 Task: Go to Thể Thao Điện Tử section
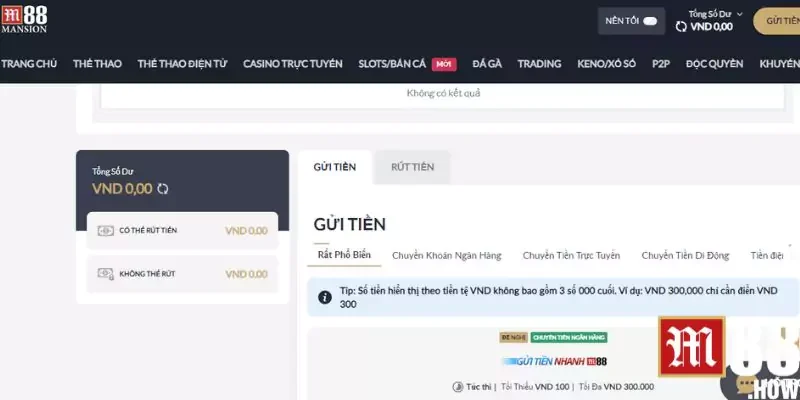click(x=182, y=63)
